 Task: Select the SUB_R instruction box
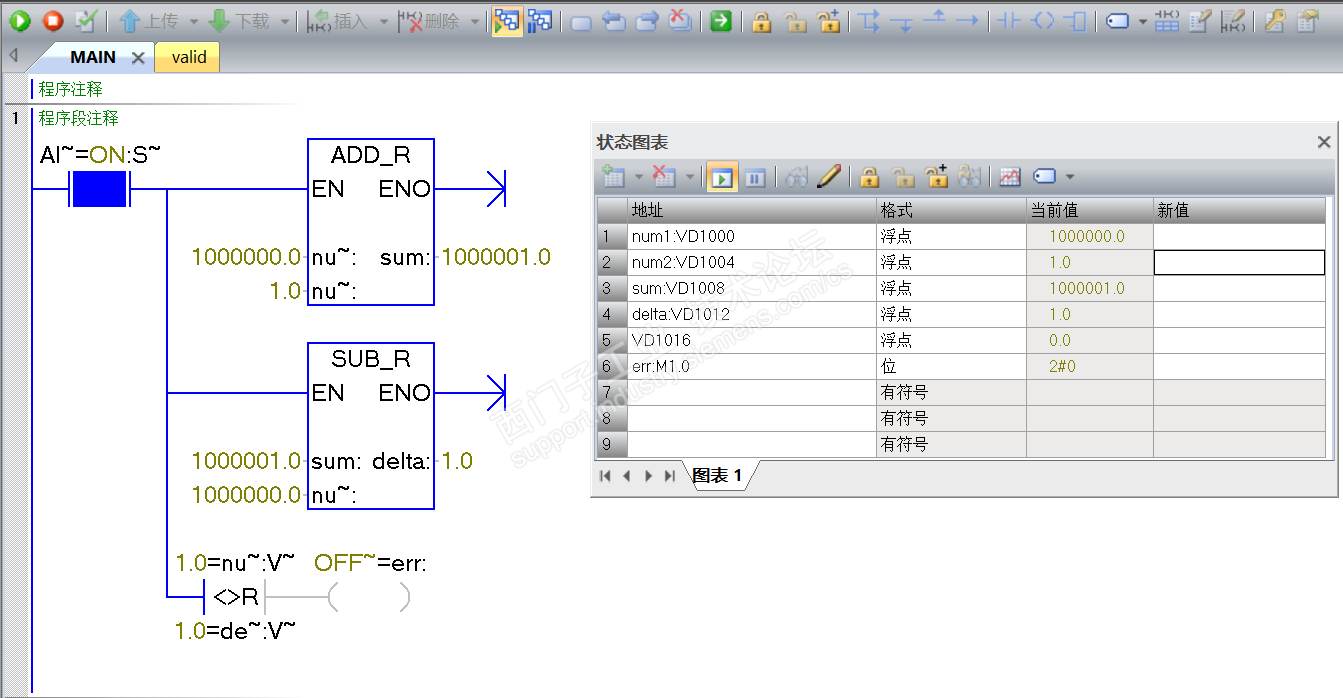point(370,426)
